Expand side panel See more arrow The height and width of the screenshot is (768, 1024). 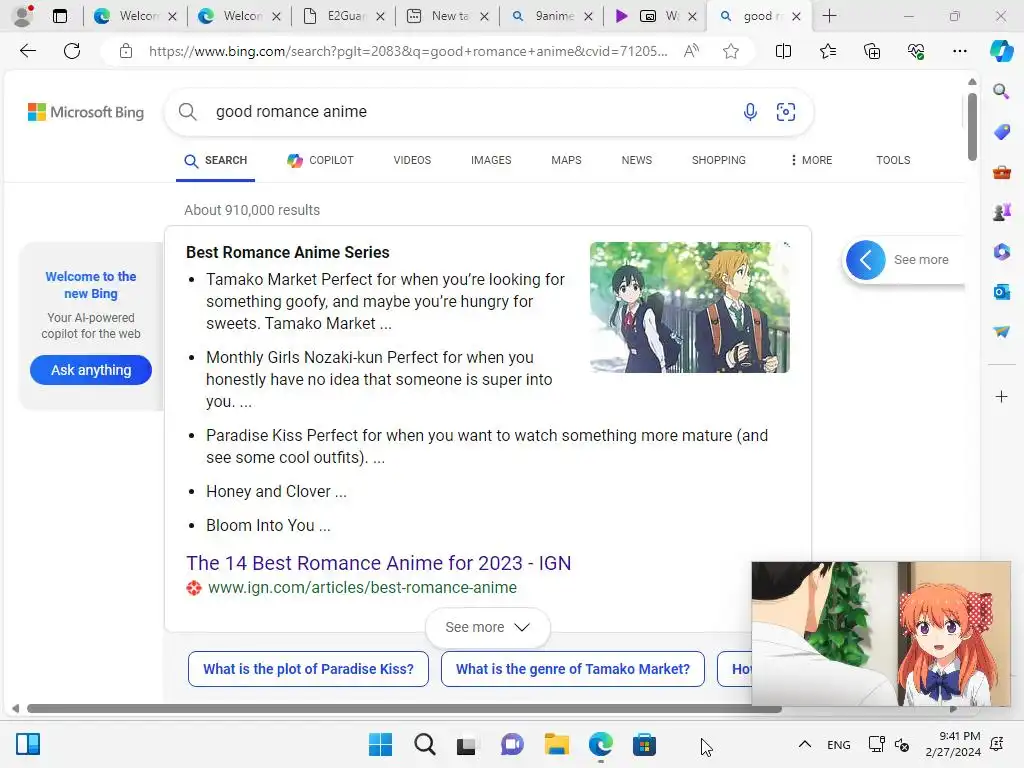pos(866,260)
